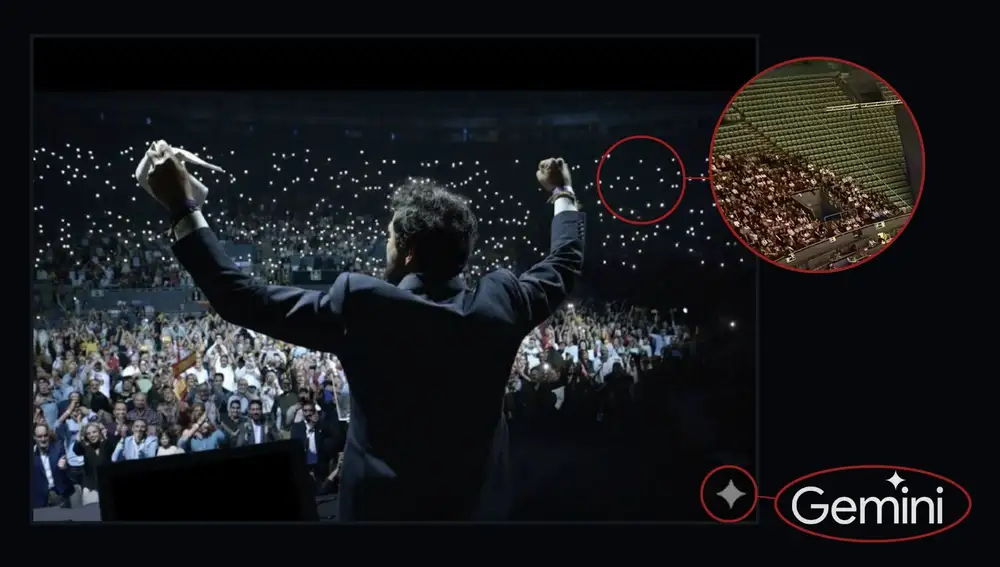
Task: Click the Gemini sparkle watermark on the photo
Action: point(730,494)
